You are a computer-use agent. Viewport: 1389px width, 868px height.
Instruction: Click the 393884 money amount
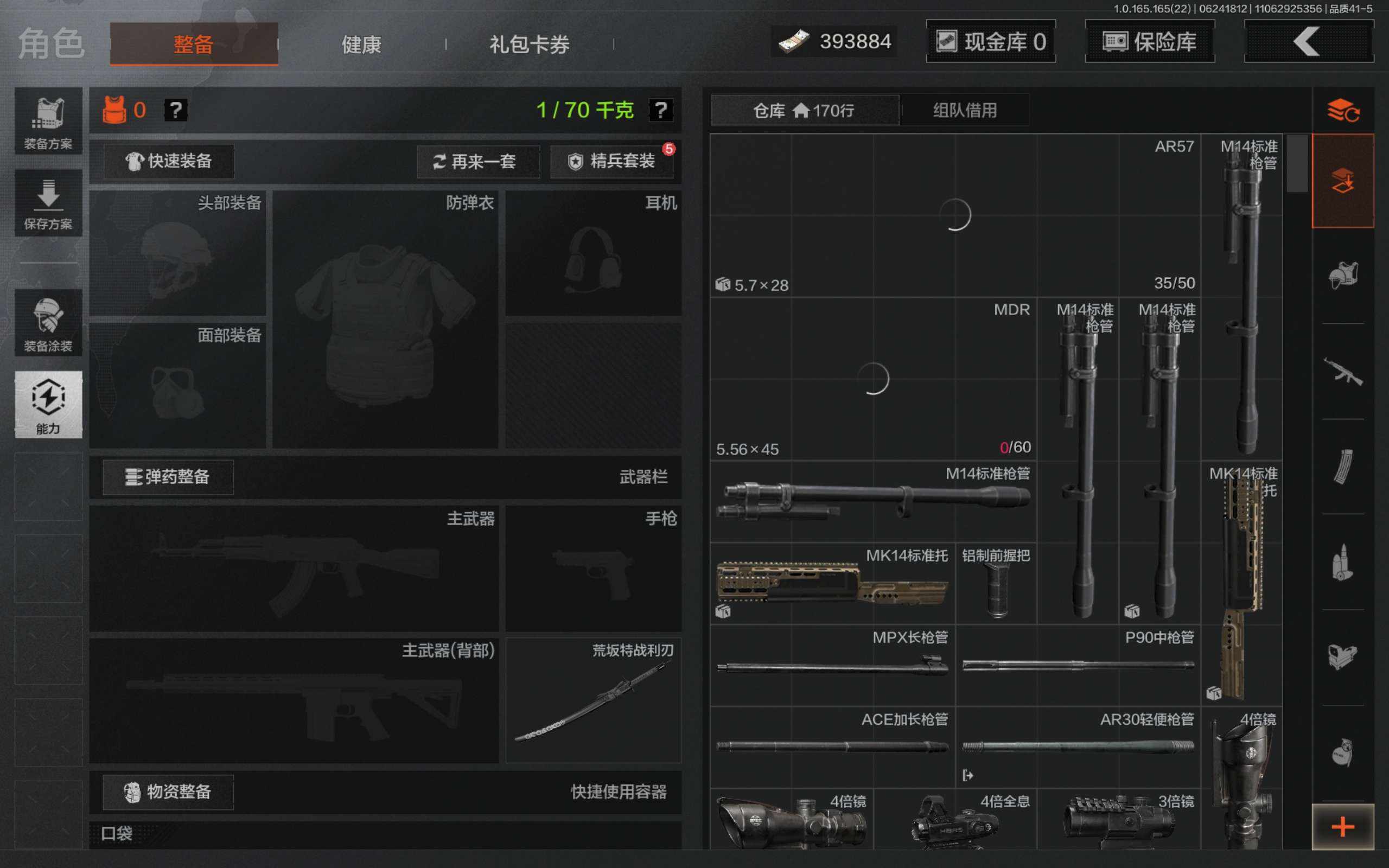855,41
